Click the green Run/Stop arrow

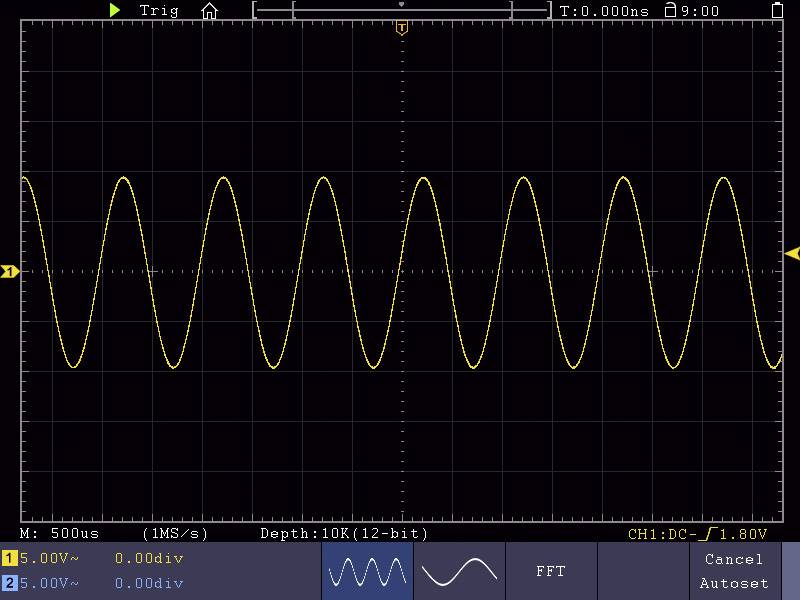[115, 10]
